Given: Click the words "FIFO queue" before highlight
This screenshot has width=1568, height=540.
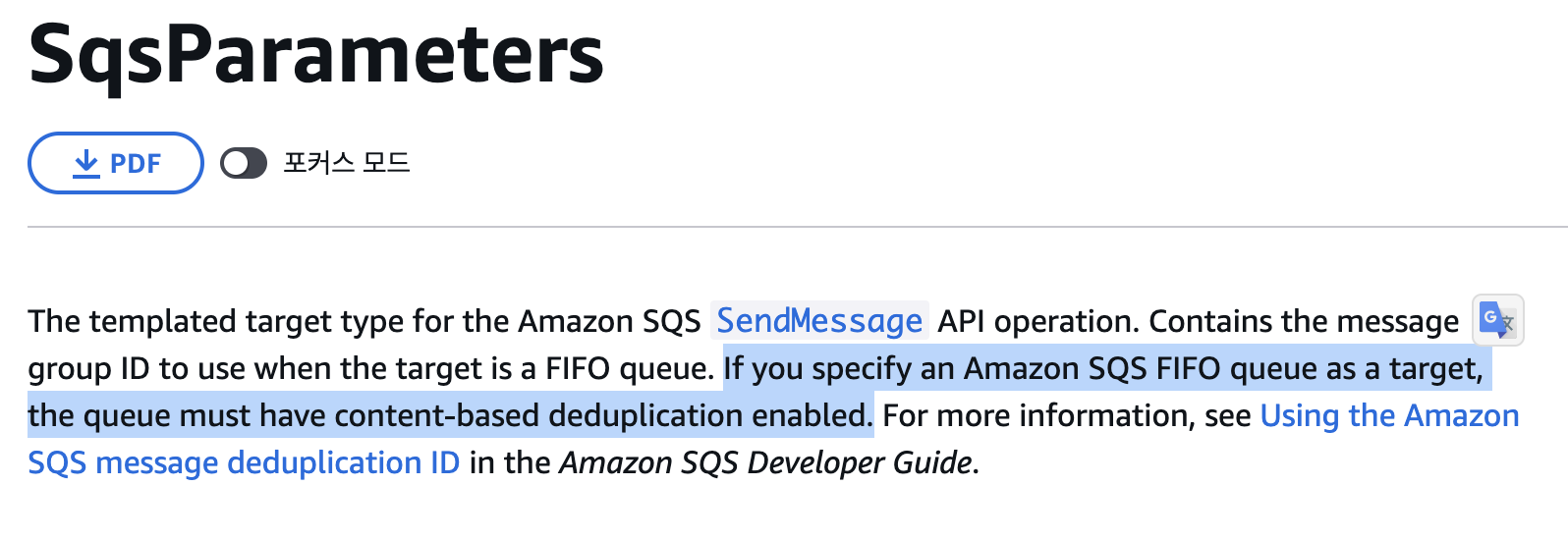Looking at the screenshot, I should click(629, 368).
